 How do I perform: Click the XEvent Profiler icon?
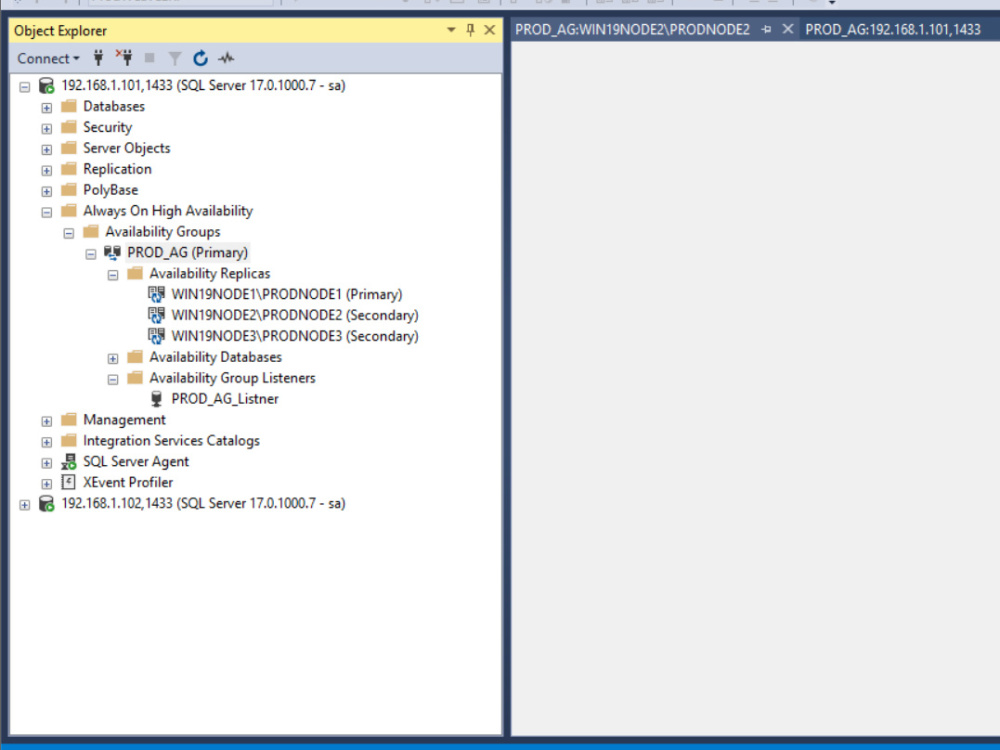point(68,482)
